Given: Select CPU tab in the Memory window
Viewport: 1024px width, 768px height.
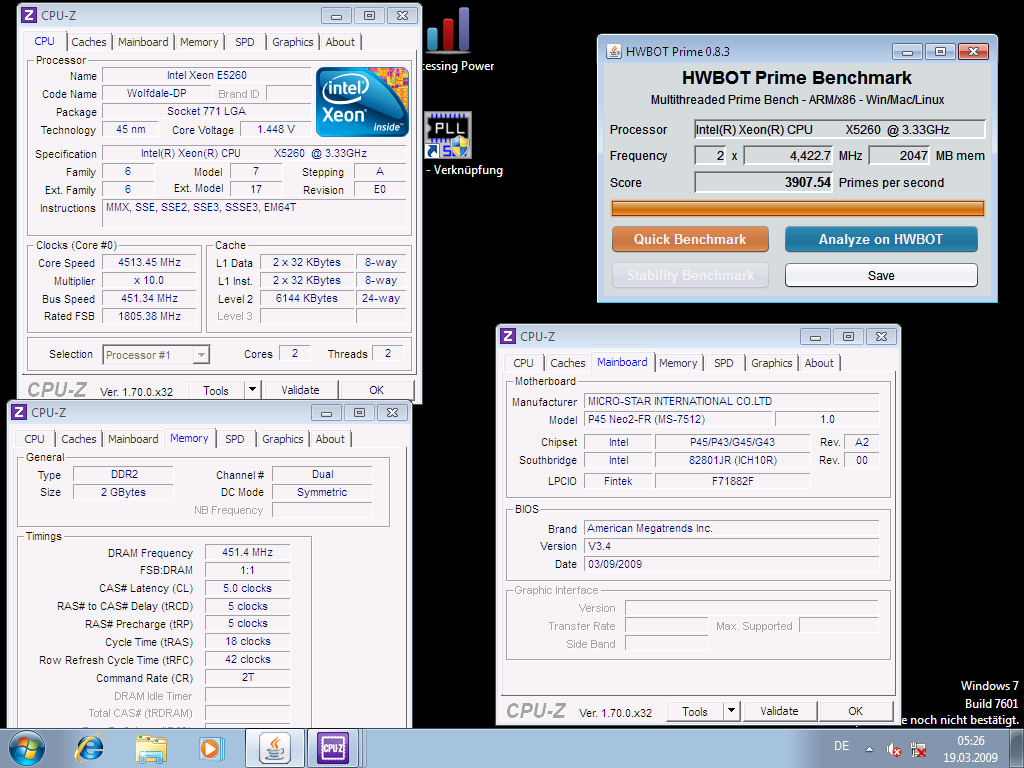Looking at the screenshot, I should pos(34,439).
